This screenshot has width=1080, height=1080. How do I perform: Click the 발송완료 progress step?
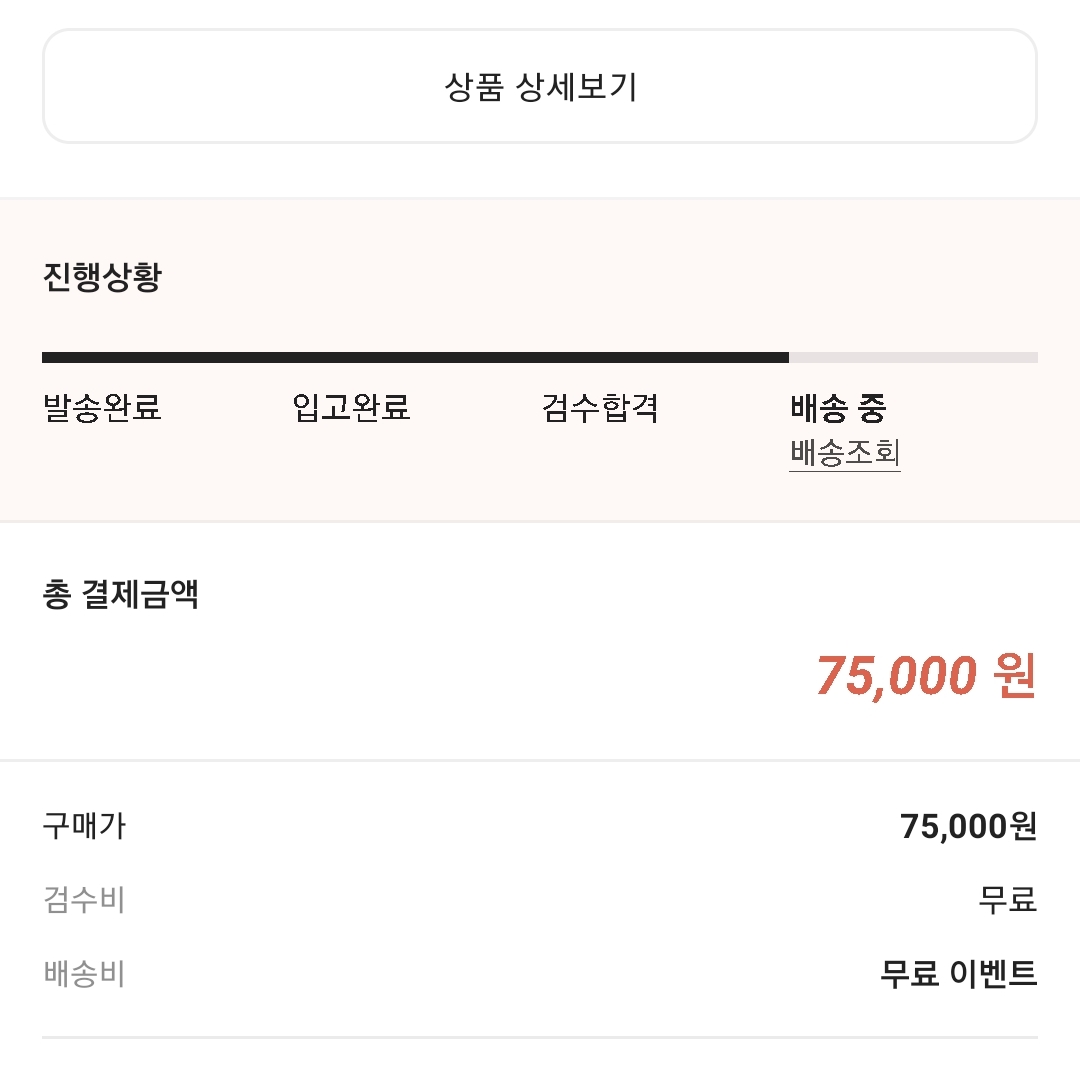click(x=99, y=408)
